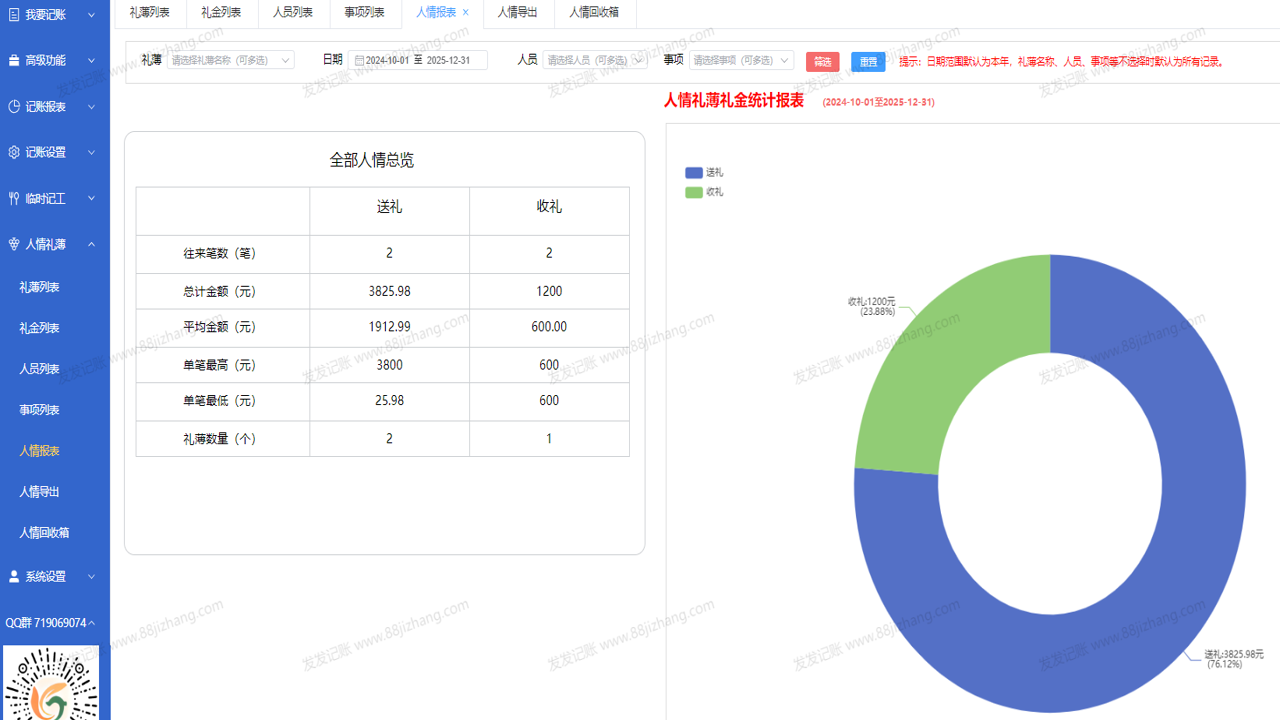
Task: Switch to the 人情导出 tab at top
Action: pos(518,13)
